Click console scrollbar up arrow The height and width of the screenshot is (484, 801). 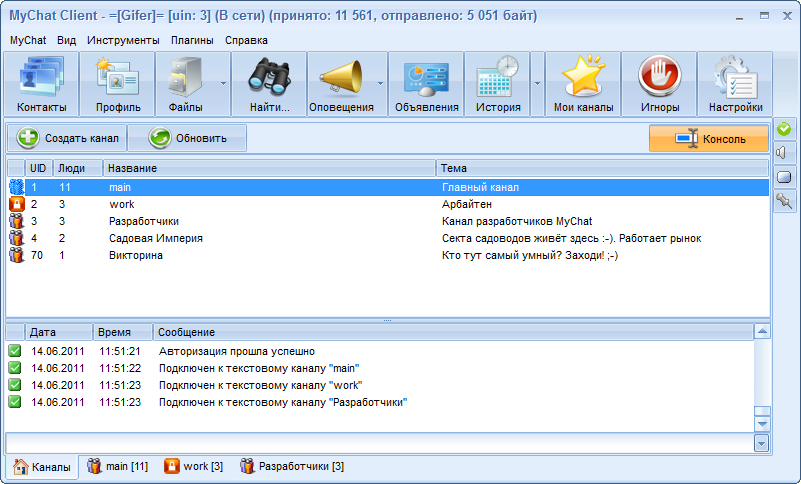(x=762, y=332)
